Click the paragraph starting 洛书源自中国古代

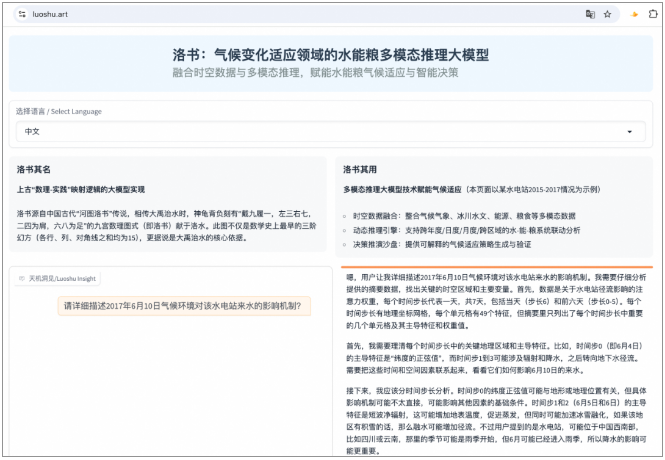tap(166, 226)
